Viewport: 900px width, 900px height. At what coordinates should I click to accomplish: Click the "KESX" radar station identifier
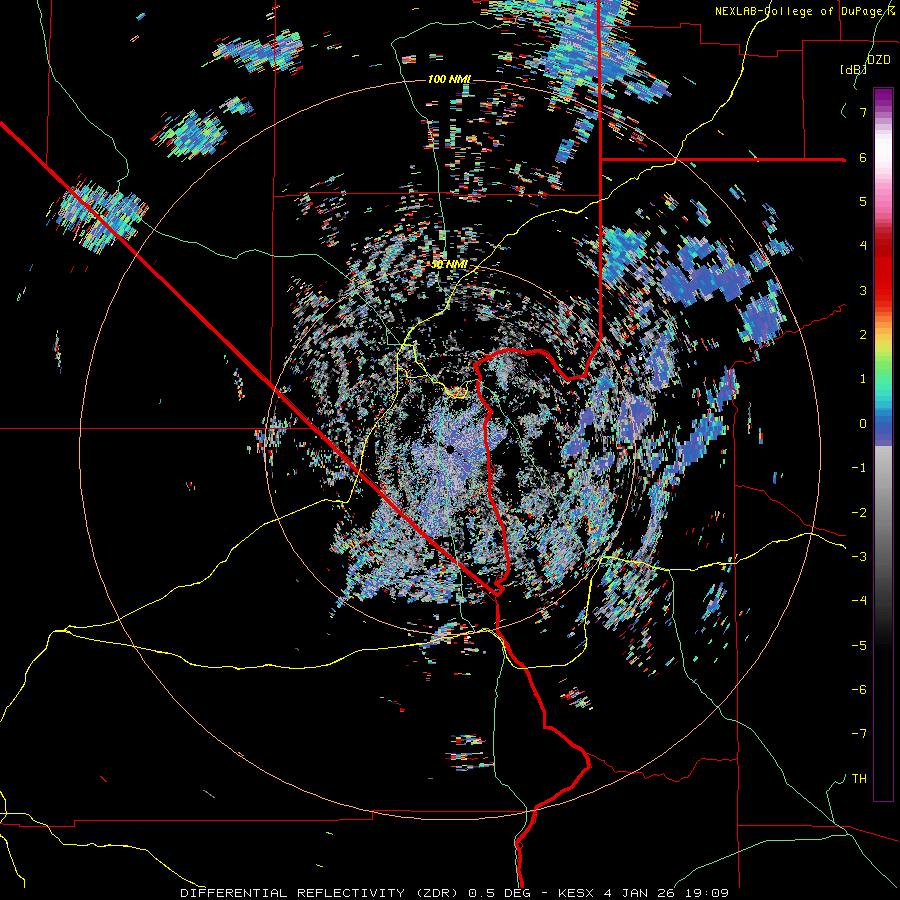577,893
